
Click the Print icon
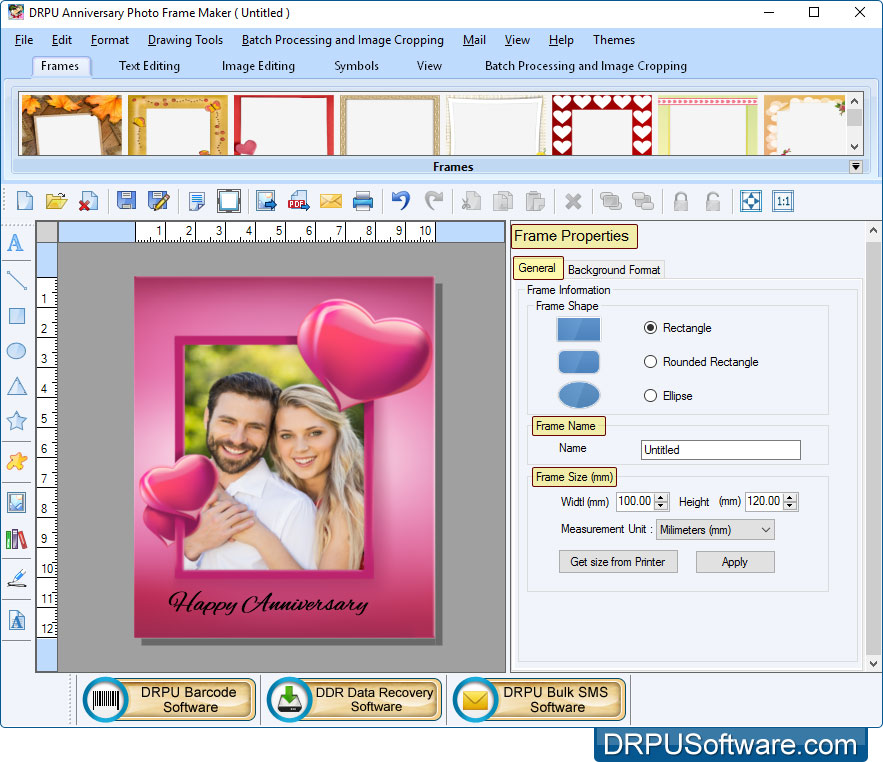(363, 201)
